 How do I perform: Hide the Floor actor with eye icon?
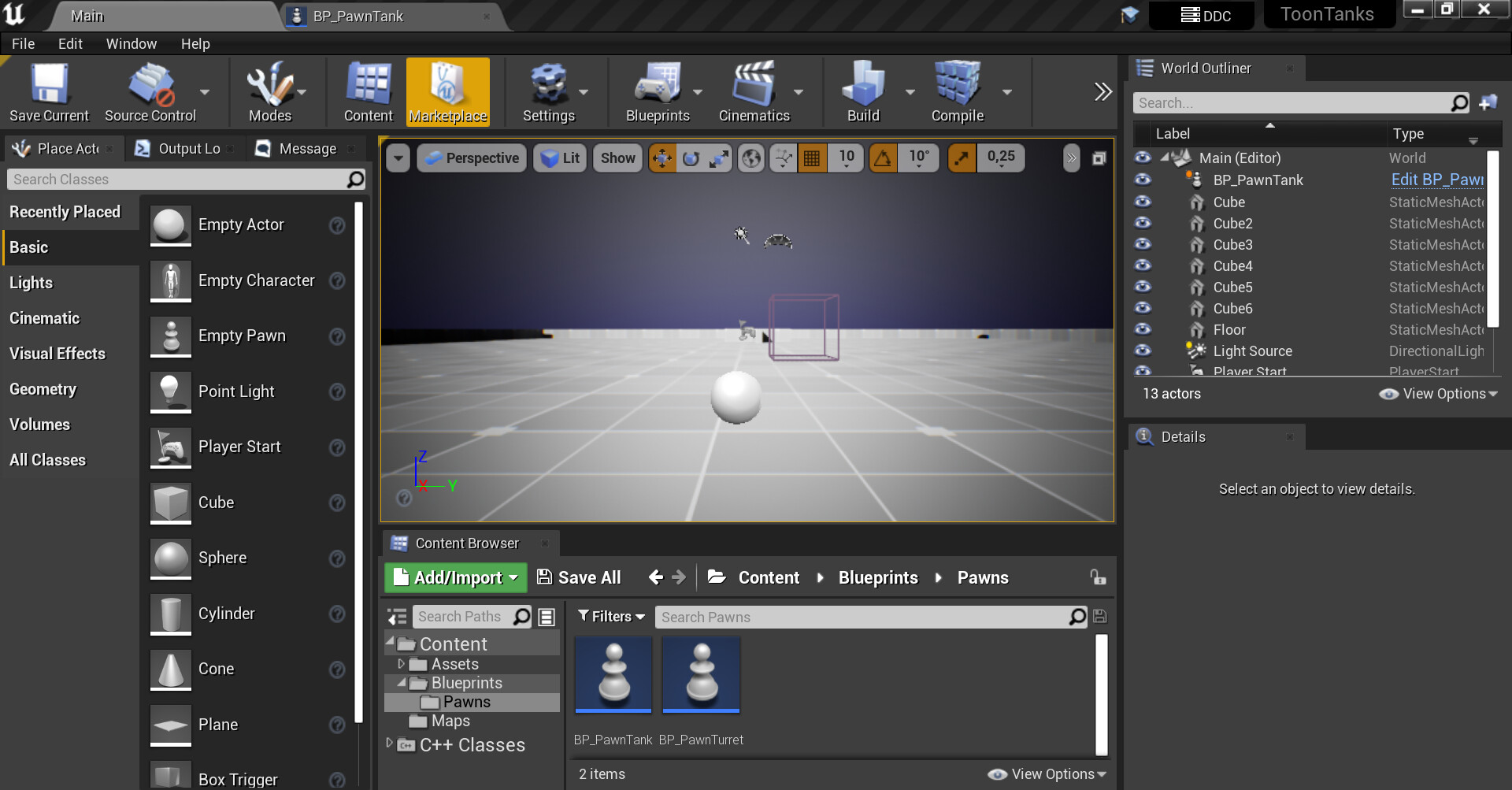(x=1143, y=329)
